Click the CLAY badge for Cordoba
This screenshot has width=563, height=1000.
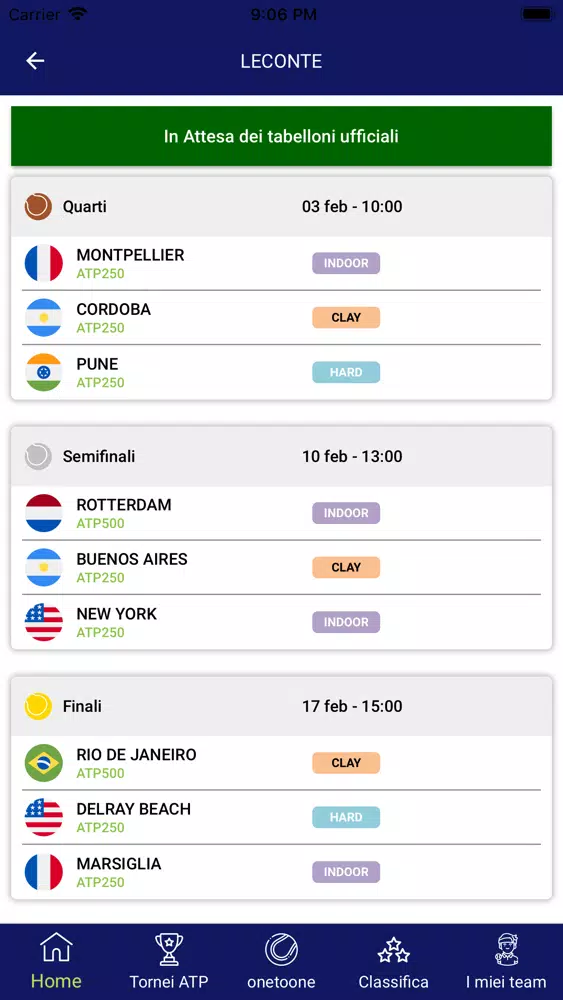pos(346,318)
